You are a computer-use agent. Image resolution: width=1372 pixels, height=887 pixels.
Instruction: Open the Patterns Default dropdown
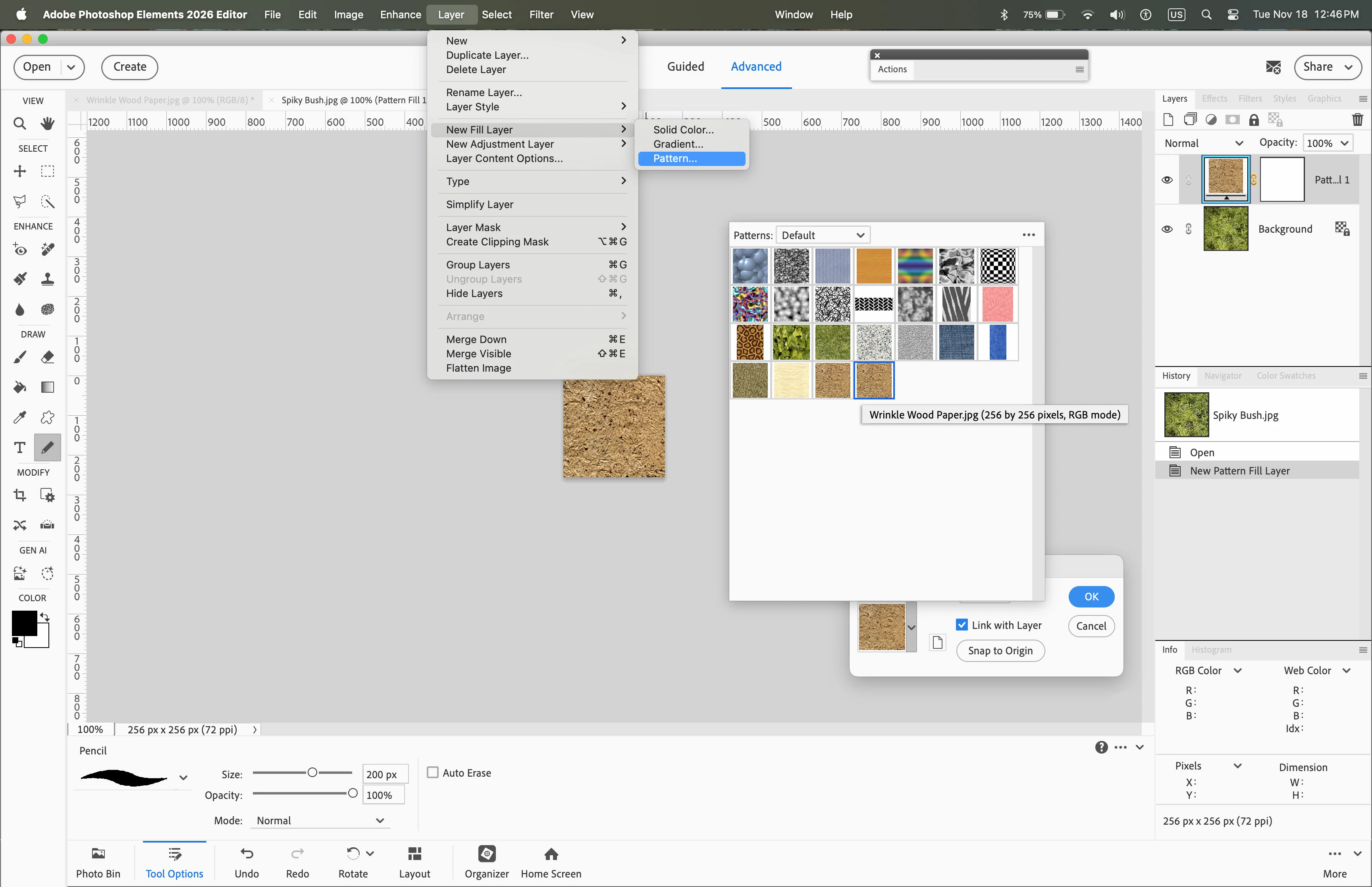(823, 235)
